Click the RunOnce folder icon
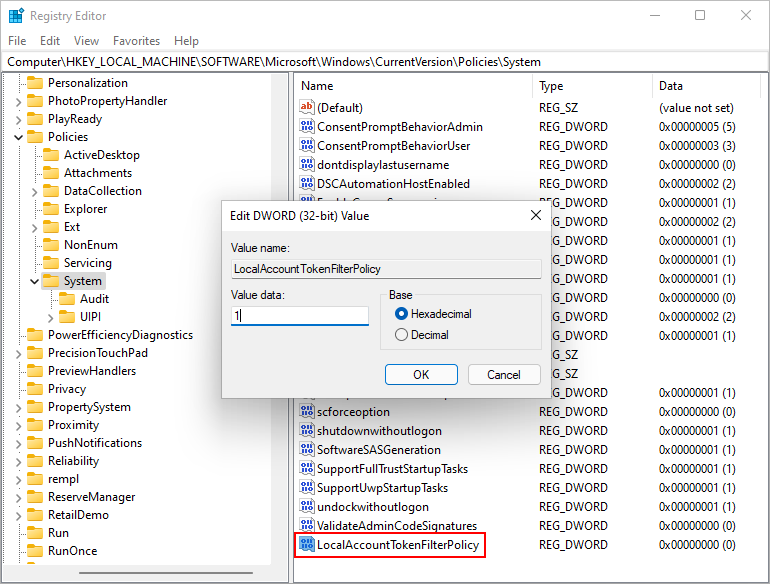770x584 pixels. 35,551
